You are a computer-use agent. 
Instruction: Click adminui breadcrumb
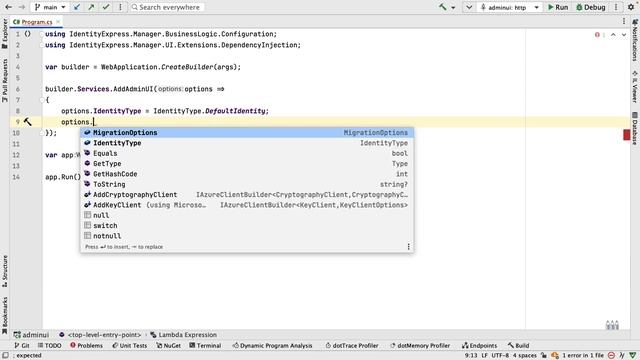click(x=31, y=335)
